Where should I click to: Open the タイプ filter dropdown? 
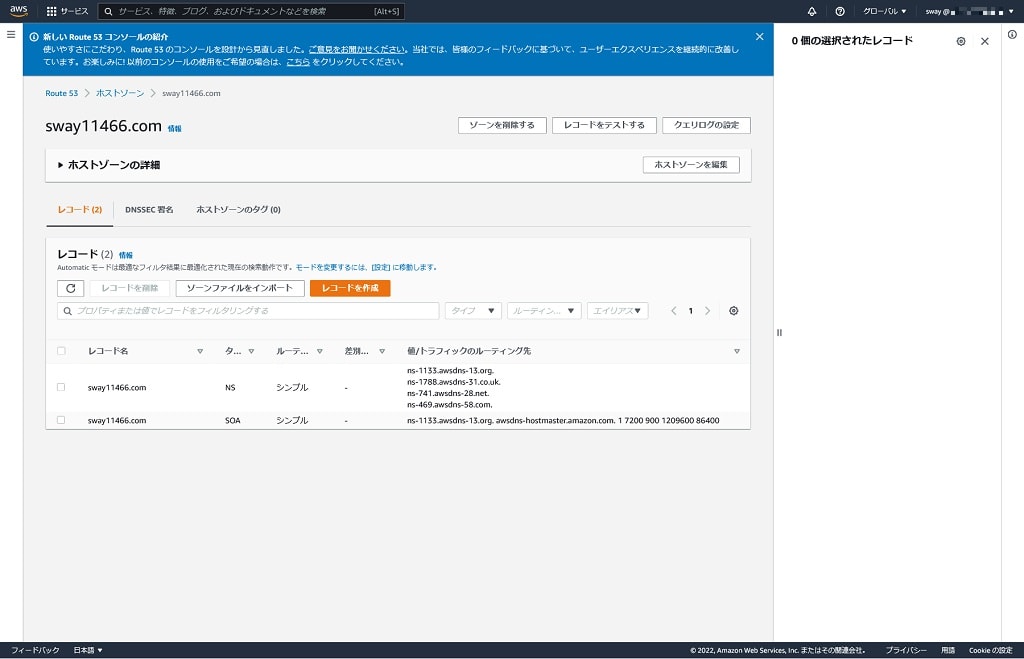tap(473, 311)
